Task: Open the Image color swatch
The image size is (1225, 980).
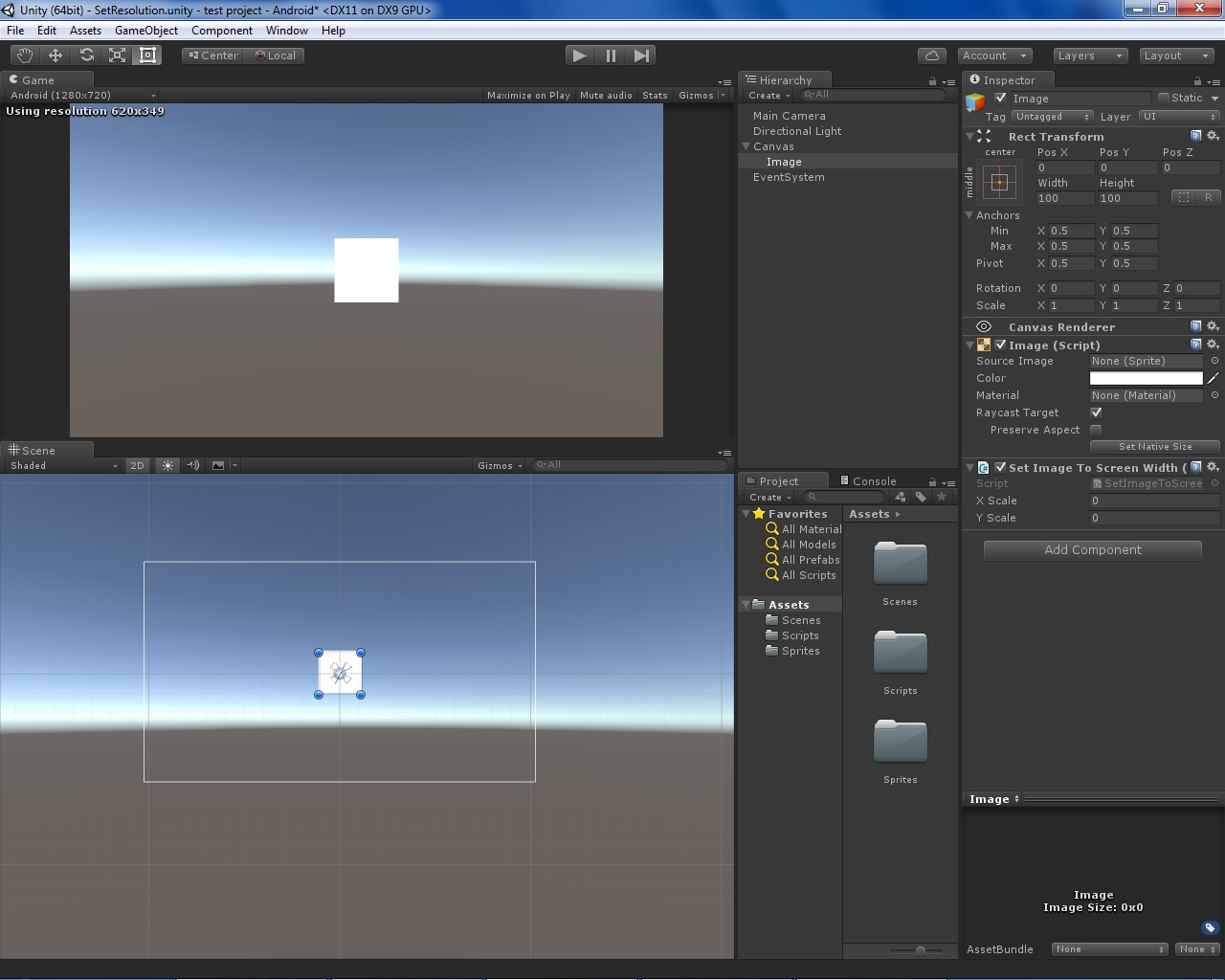Action: coord(1146,378)
